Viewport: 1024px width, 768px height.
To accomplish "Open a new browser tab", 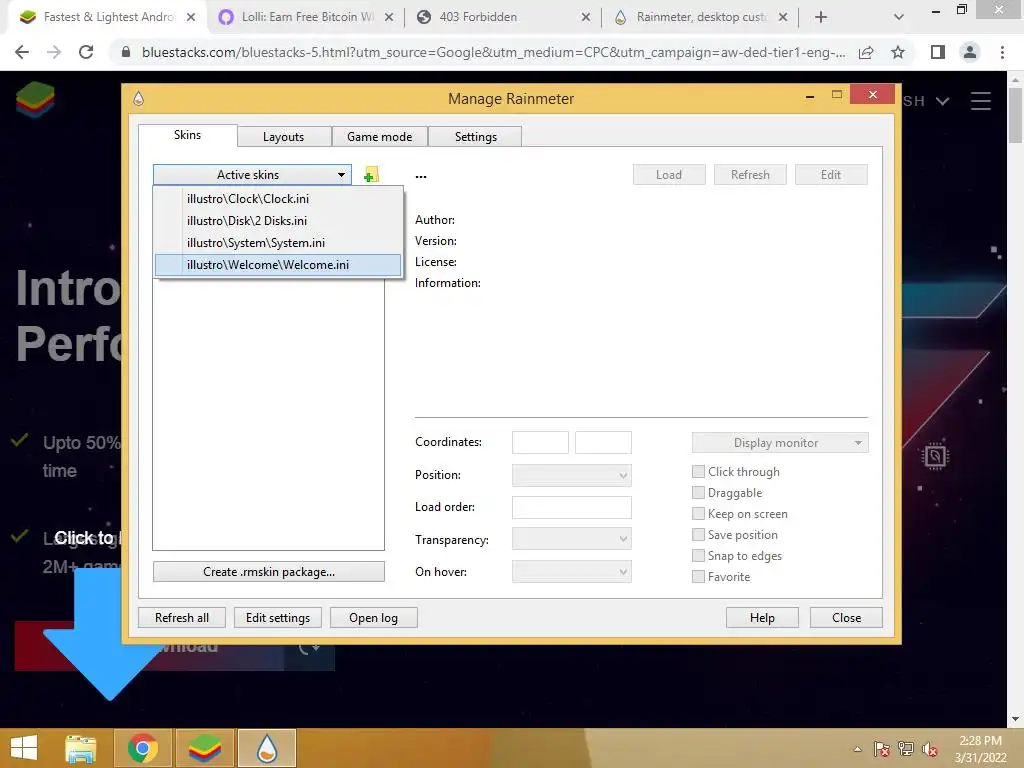I will pyautogui.click(x=821, y=17).
